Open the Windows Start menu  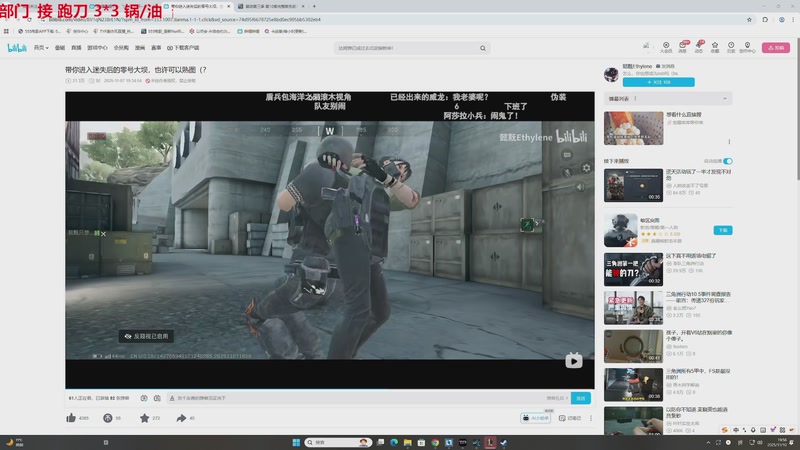(296, 442)
